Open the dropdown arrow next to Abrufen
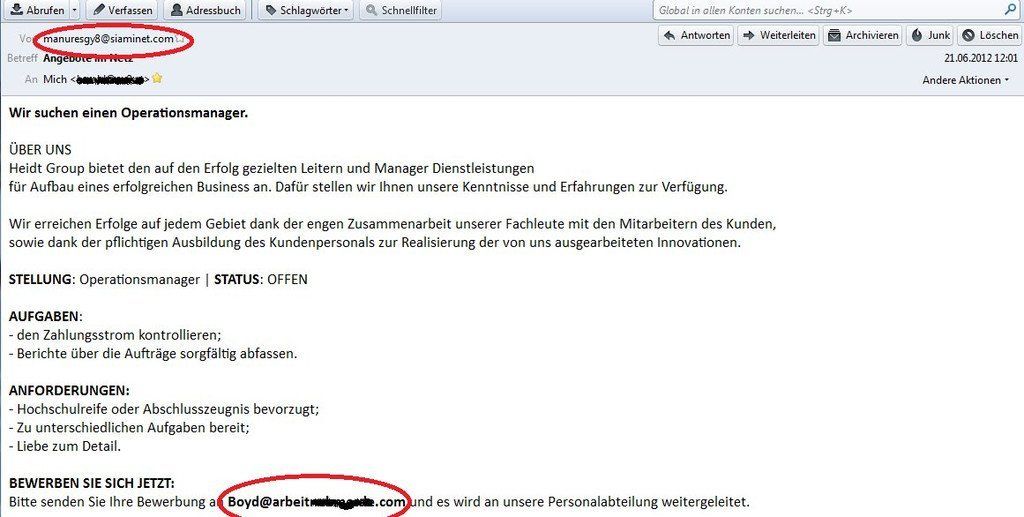The height and width of the screenshot is (517, 1024). coord(76,10)
